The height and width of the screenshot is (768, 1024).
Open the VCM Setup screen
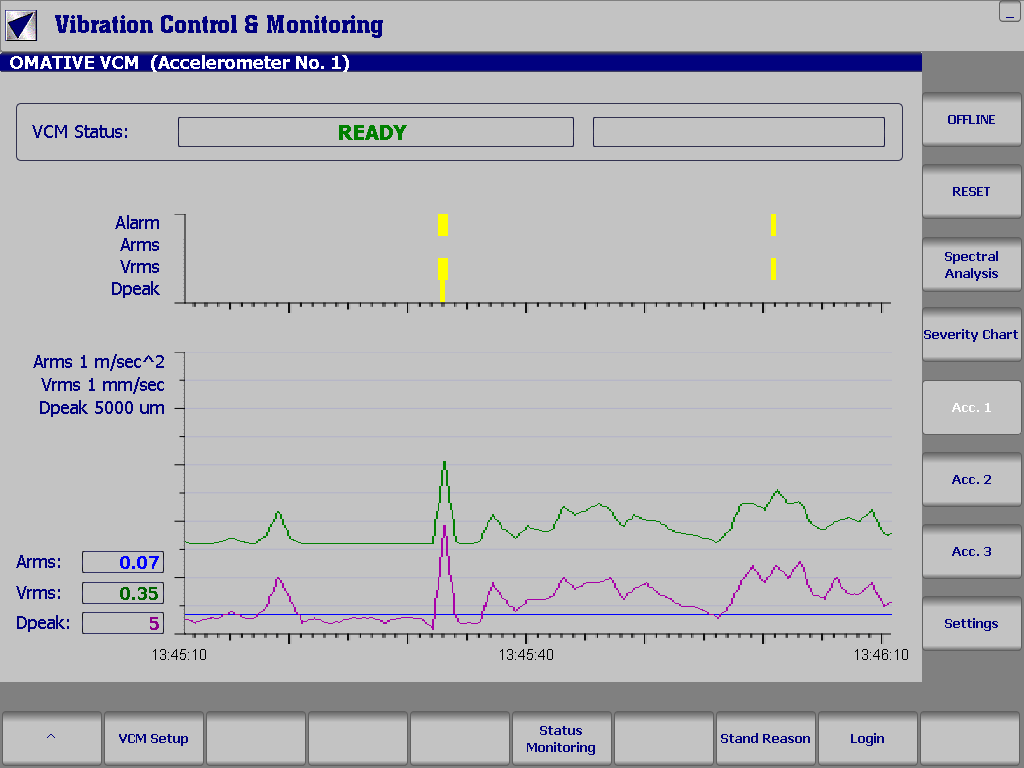[x=153, y=738]
